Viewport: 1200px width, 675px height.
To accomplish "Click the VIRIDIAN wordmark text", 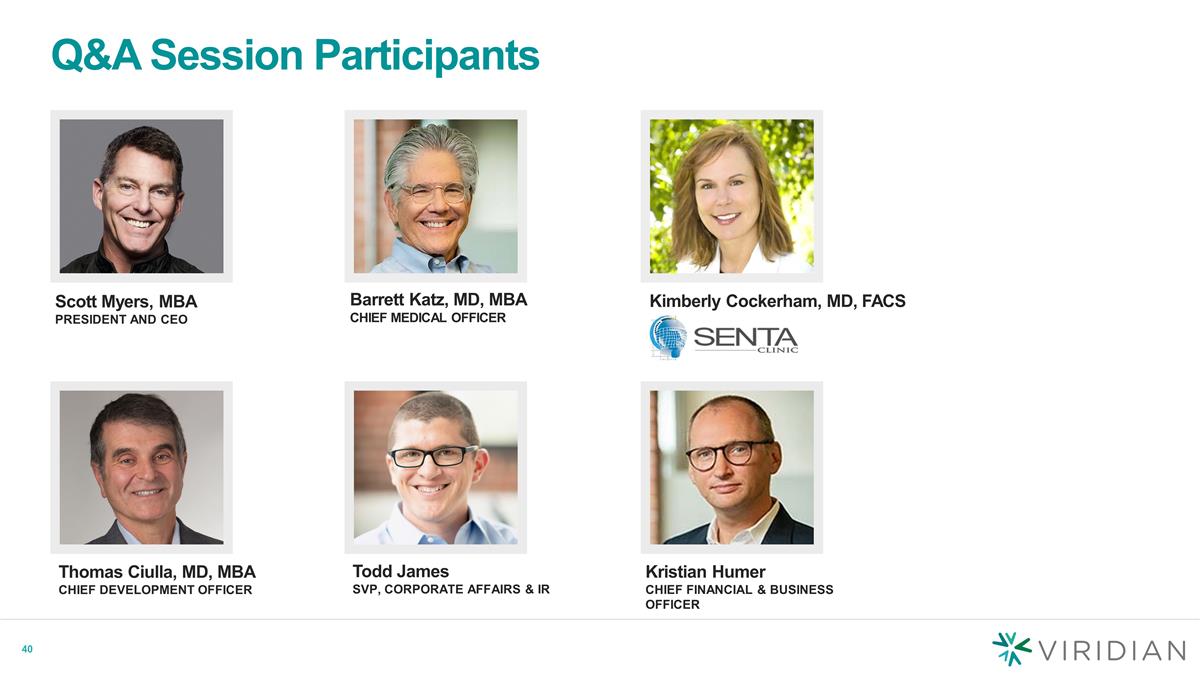I will point(1113,650).
